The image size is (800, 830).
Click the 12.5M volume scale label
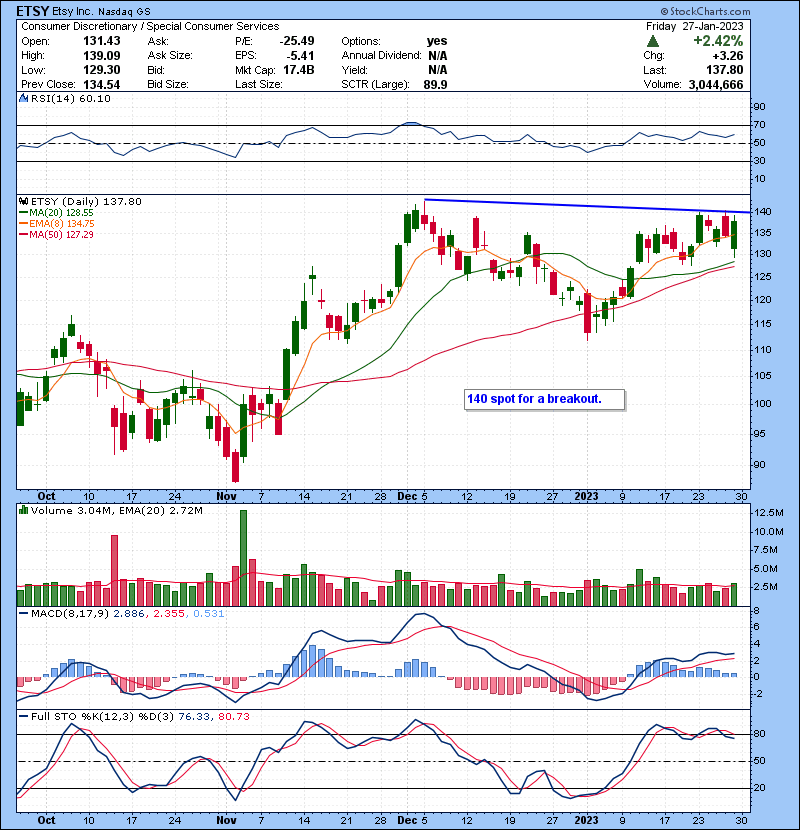(769, 512)
